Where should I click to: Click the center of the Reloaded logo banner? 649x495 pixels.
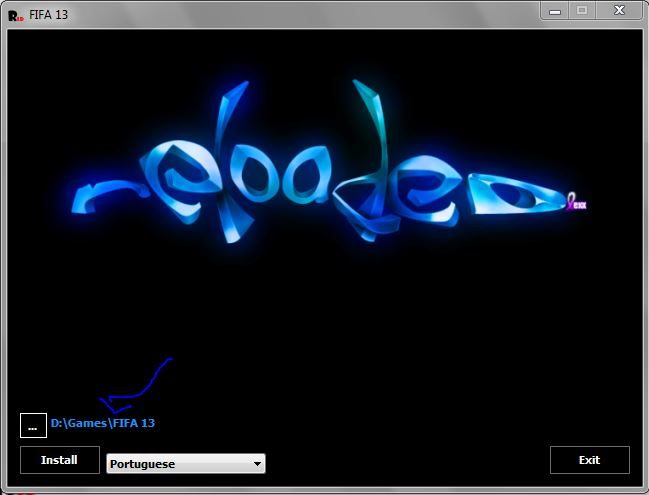click(x=324, y=165)
